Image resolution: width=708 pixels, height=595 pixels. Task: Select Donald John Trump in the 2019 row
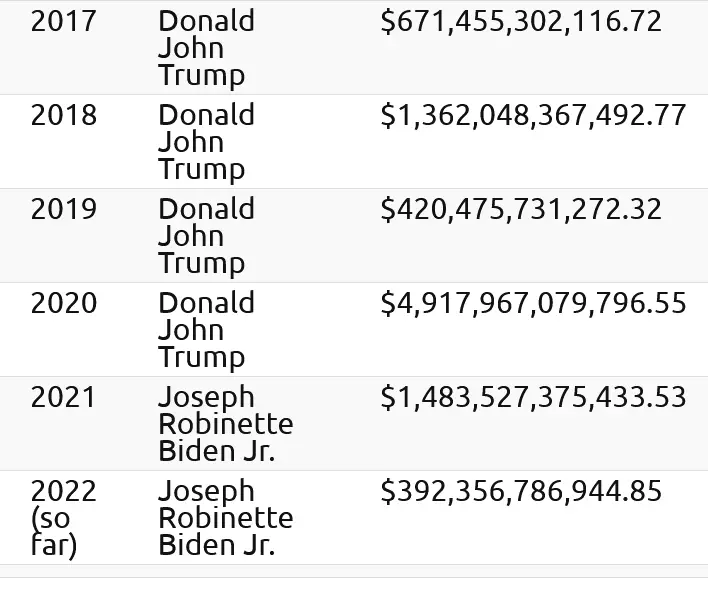[x=206, y=236]
